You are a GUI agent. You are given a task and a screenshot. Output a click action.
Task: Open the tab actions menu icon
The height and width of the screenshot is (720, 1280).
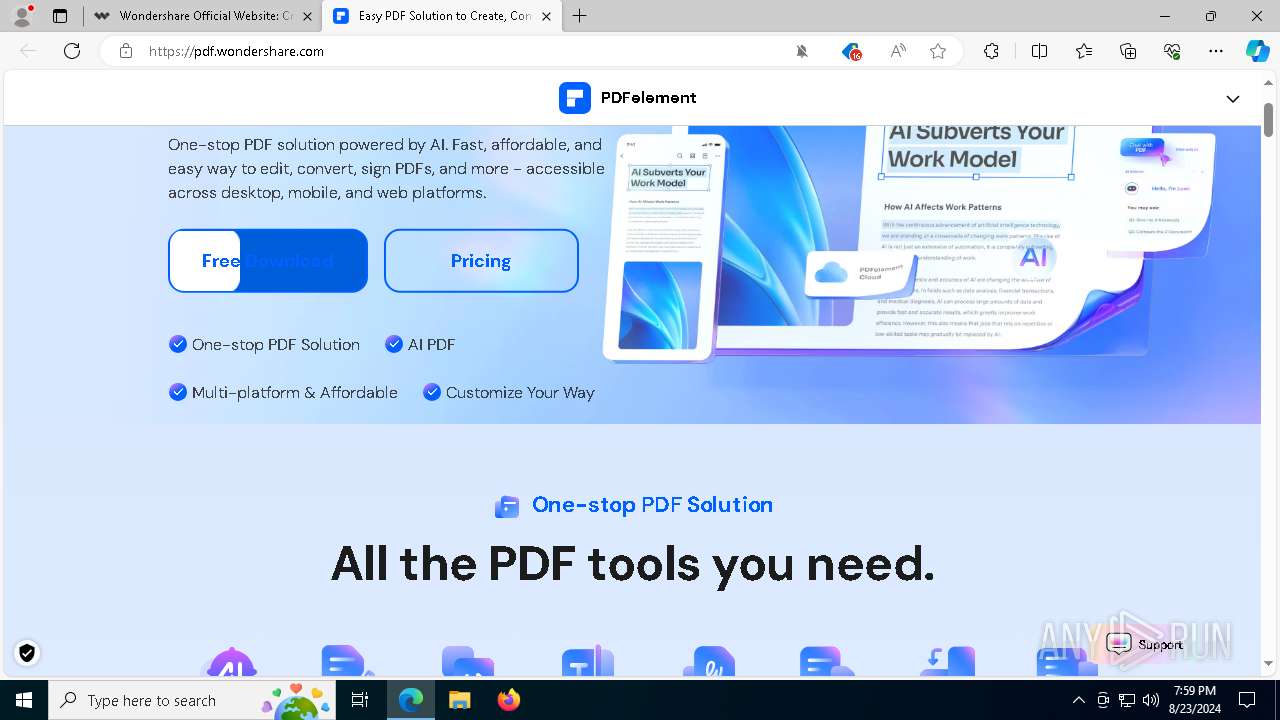point(60,16)
